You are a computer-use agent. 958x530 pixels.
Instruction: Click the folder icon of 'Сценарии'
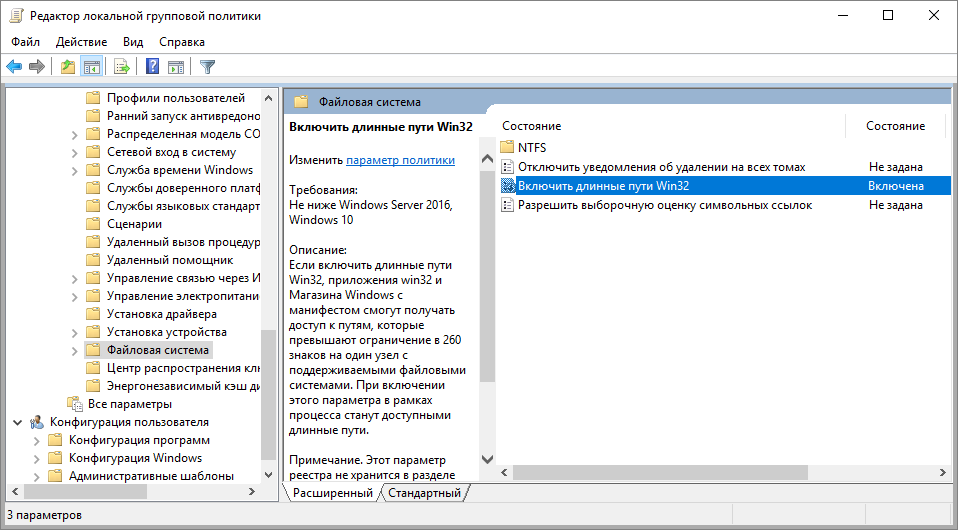click(x=93, y=224)
